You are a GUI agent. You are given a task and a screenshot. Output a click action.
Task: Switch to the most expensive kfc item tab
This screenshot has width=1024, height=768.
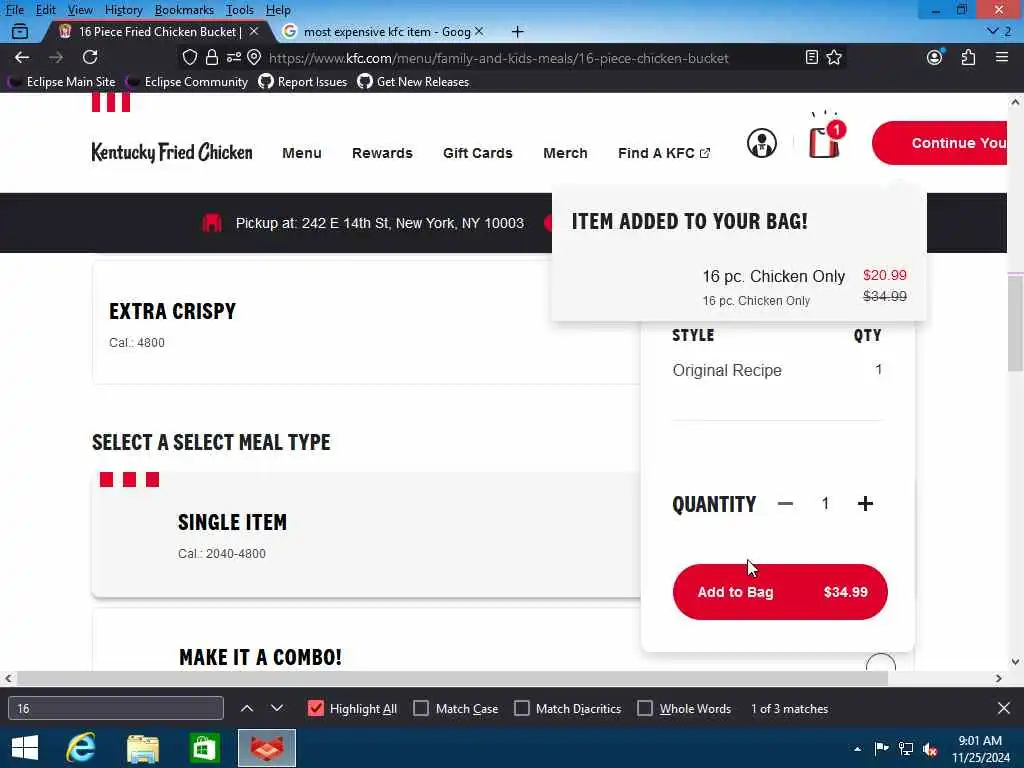click(384, 31)
